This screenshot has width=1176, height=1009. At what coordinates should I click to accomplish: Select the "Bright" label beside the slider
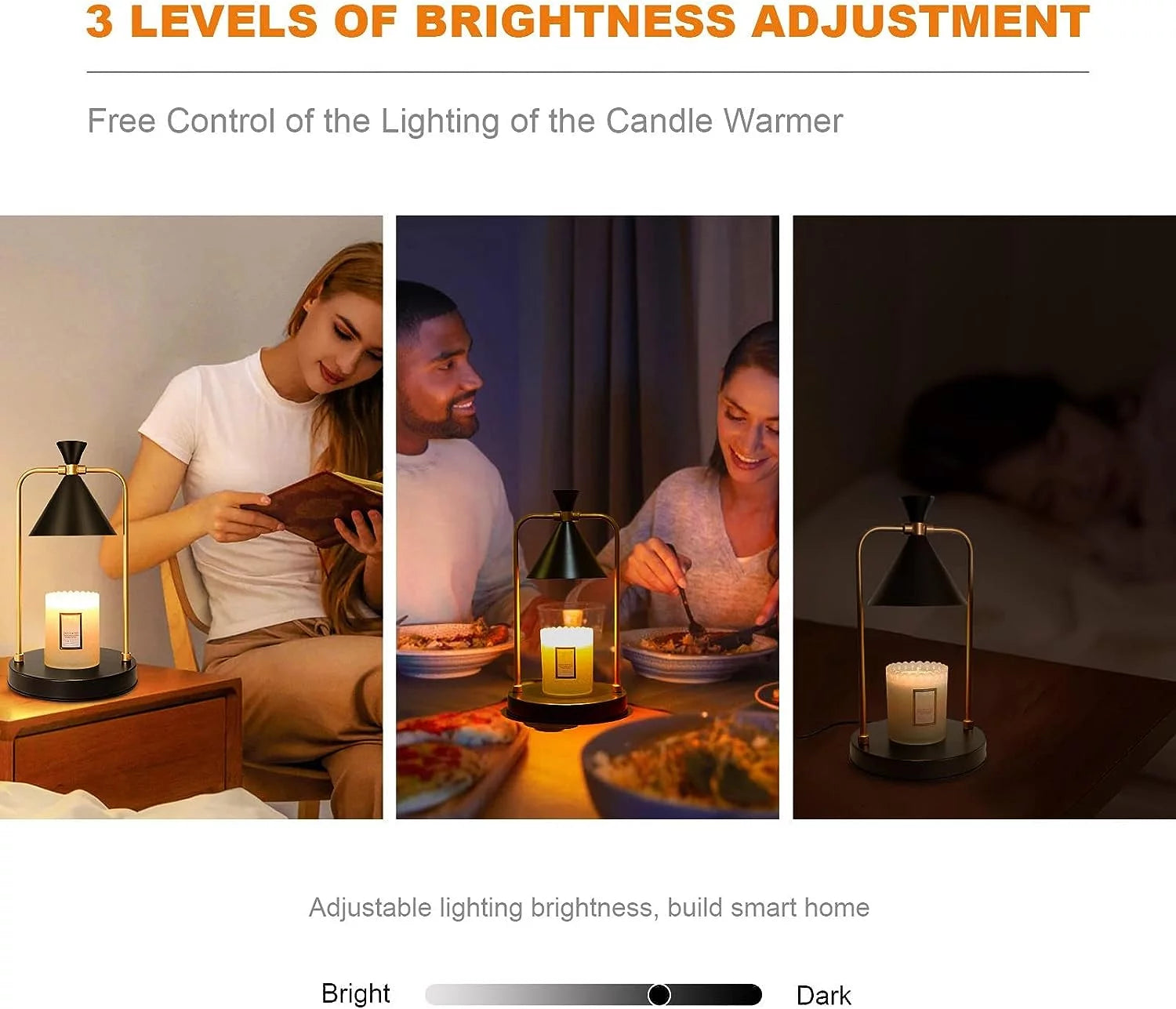[x=355, y=993]
